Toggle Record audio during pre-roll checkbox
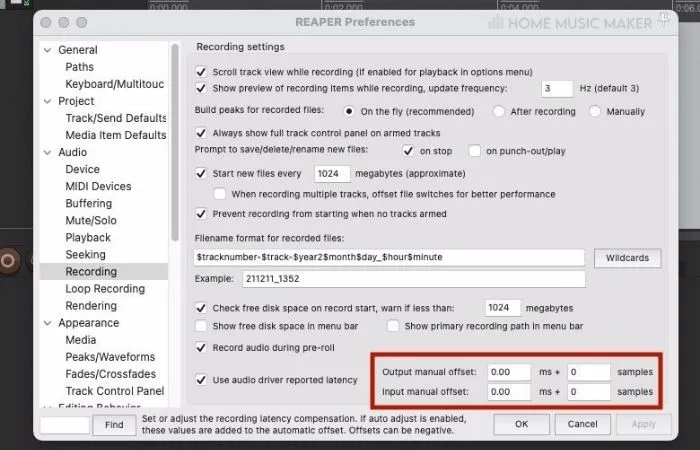The image size is (700, 450). click(x=201, y=347)
